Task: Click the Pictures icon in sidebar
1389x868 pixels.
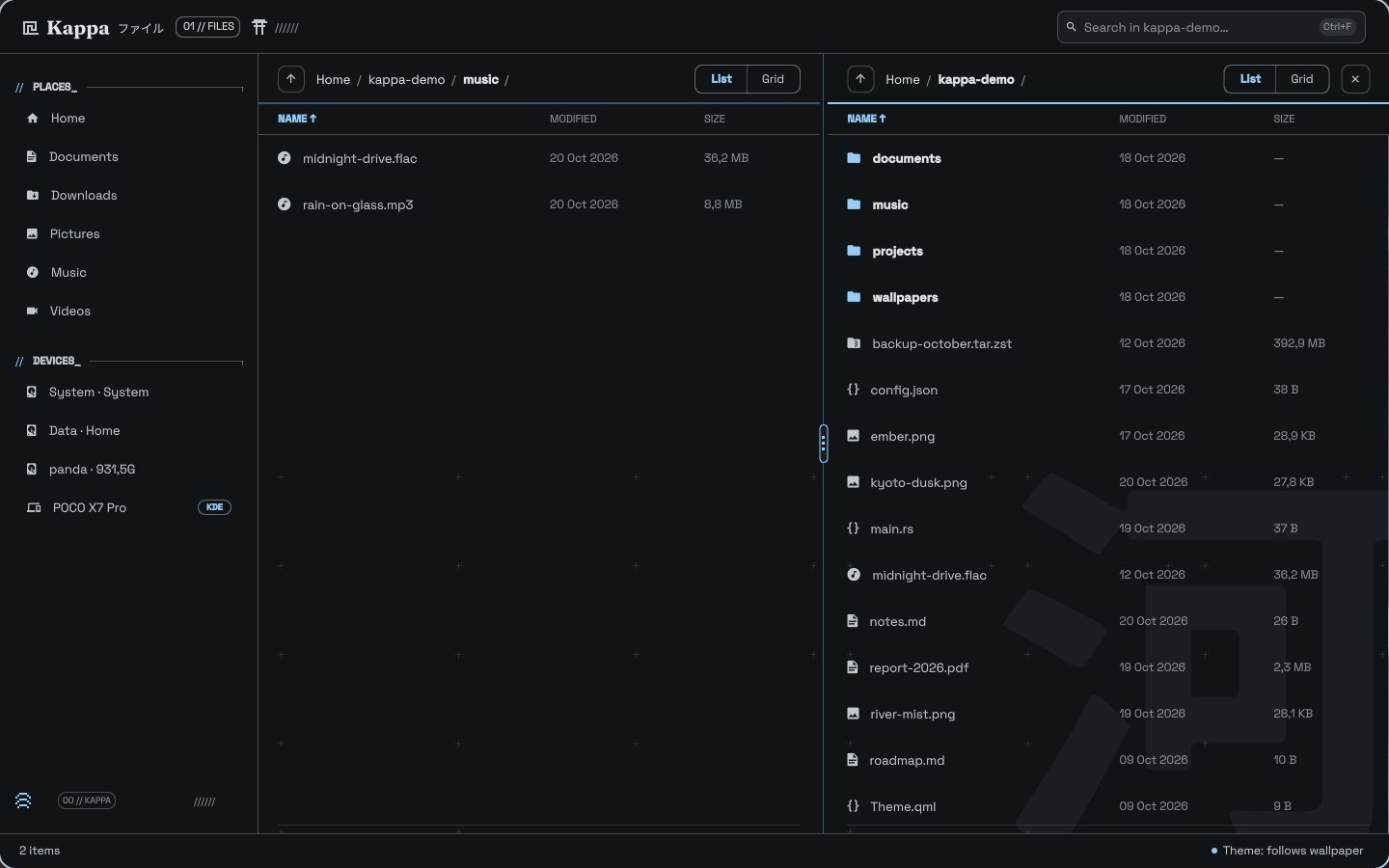Action: 32,233
